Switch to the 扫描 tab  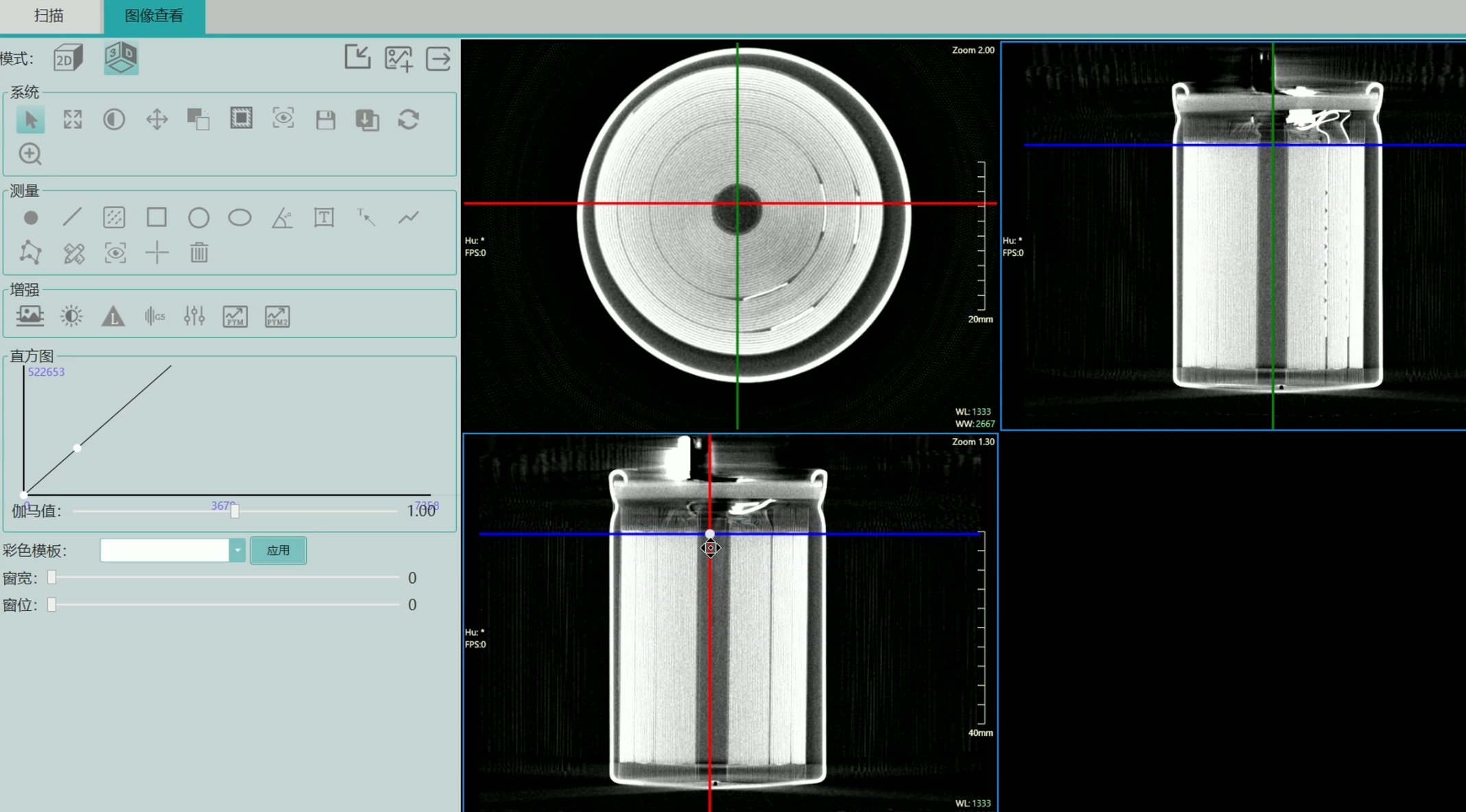pyautogui.click(x=49, y=16)
